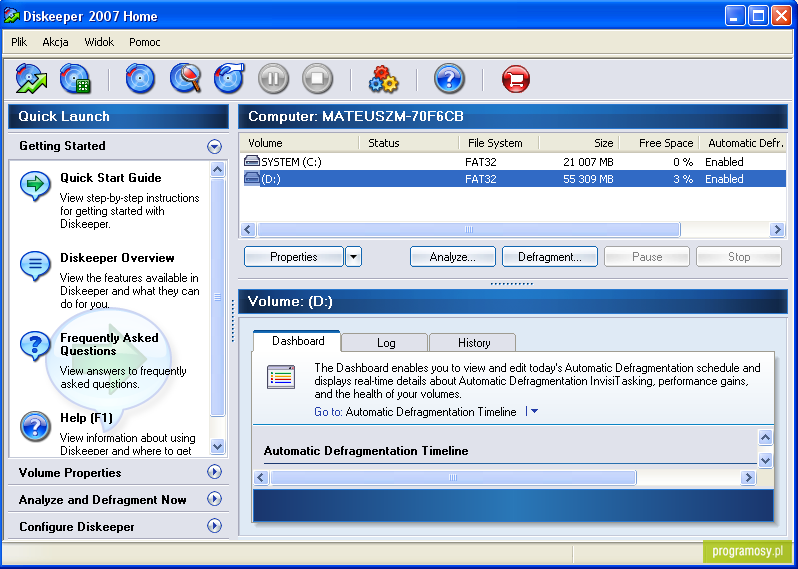Click volume list scroll right arrow
The height and width of the screenshot is (569, 798).
coord(777,230)
